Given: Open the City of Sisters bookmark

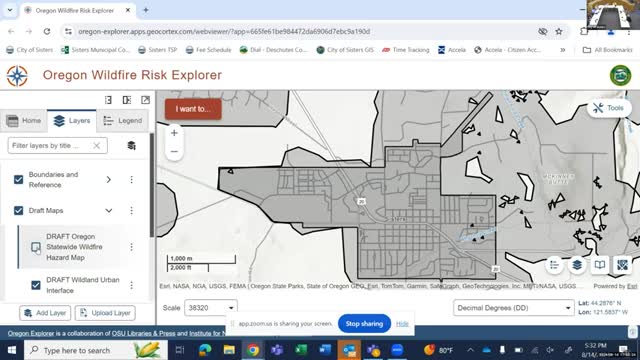Looking at the screenshot, I should [x=29, y=50].
